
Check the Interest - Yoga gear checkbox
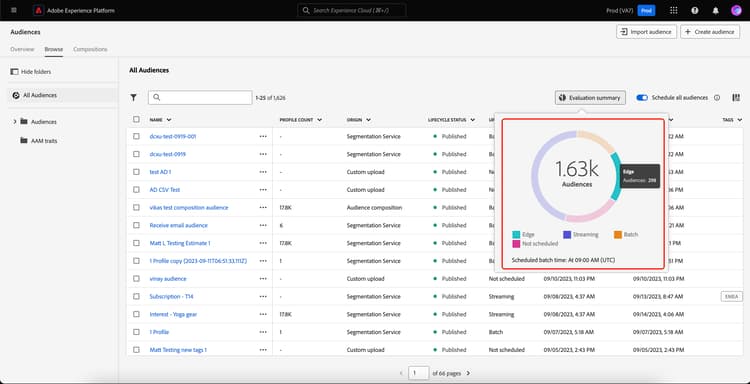pos(136,314)
